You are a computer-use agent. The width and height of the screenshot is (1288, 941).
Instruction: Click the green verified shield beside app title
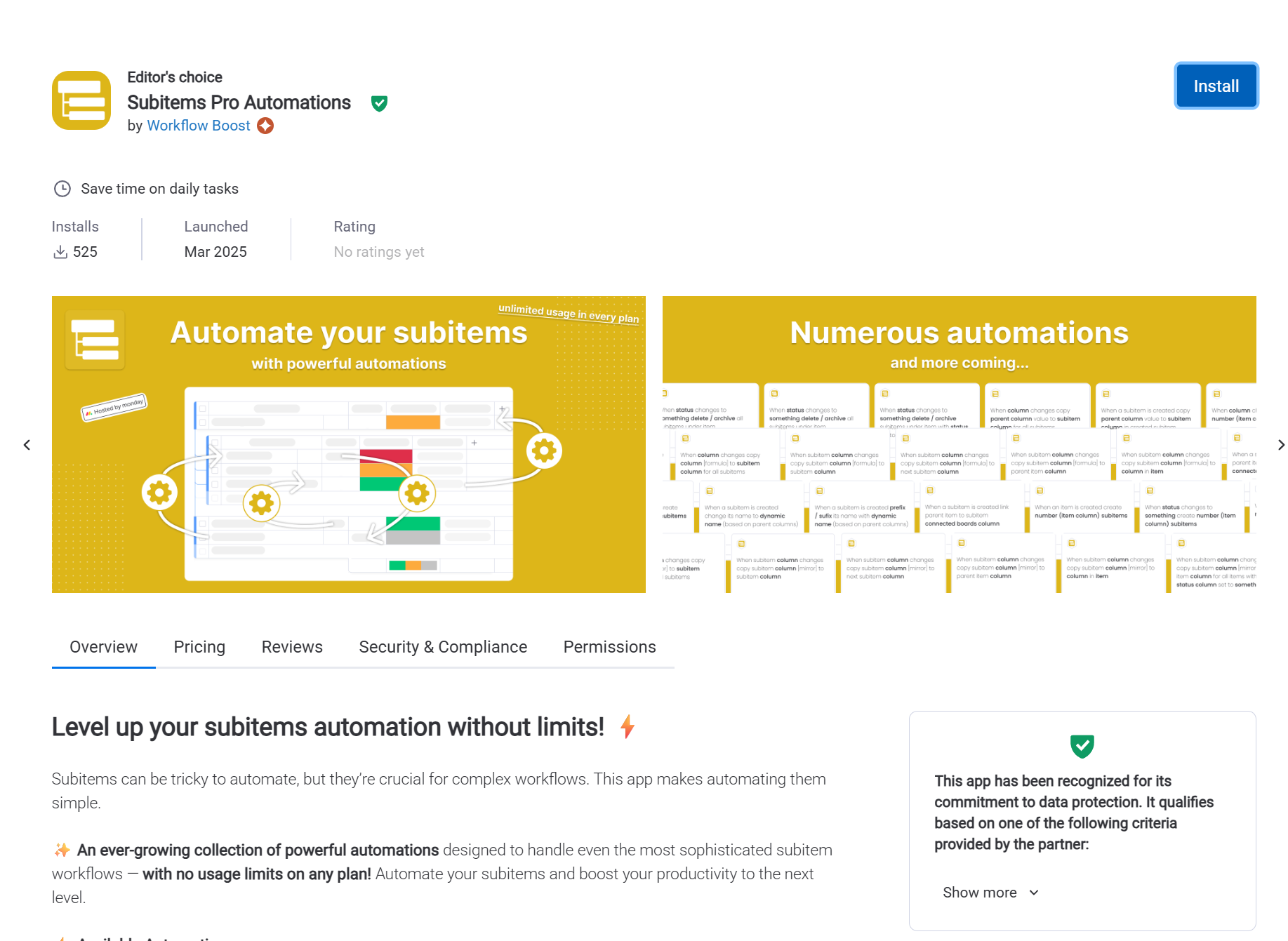coord(379,104)
